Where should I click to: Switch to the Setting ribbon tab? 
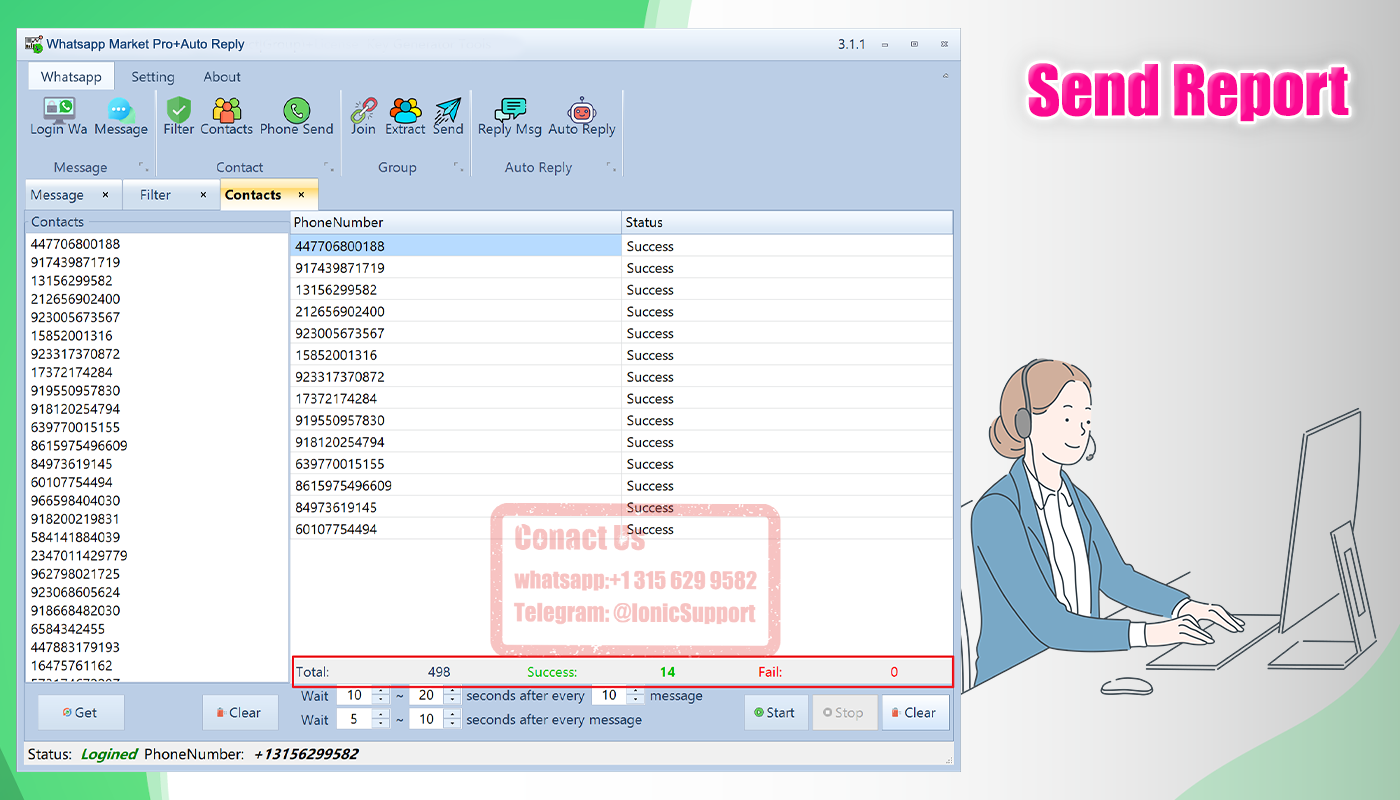[x=153, y=77]
